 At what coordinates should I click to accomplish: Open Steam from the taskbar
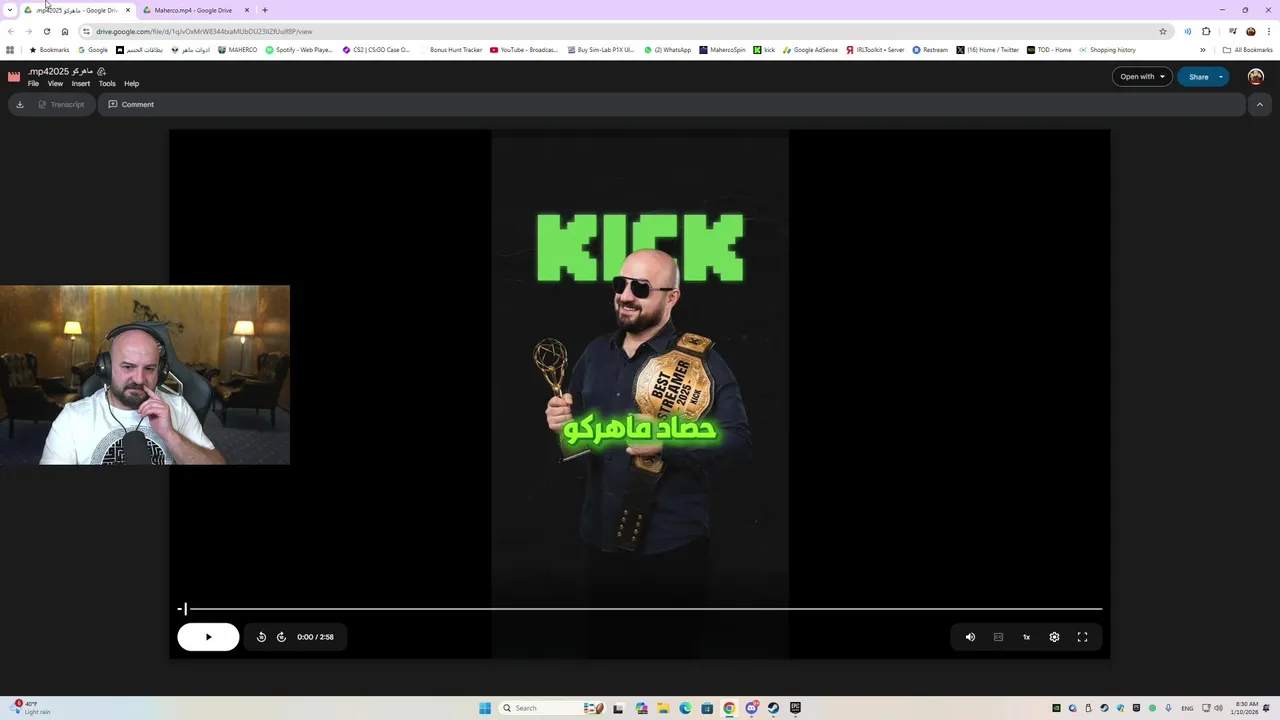coord(773,708)
